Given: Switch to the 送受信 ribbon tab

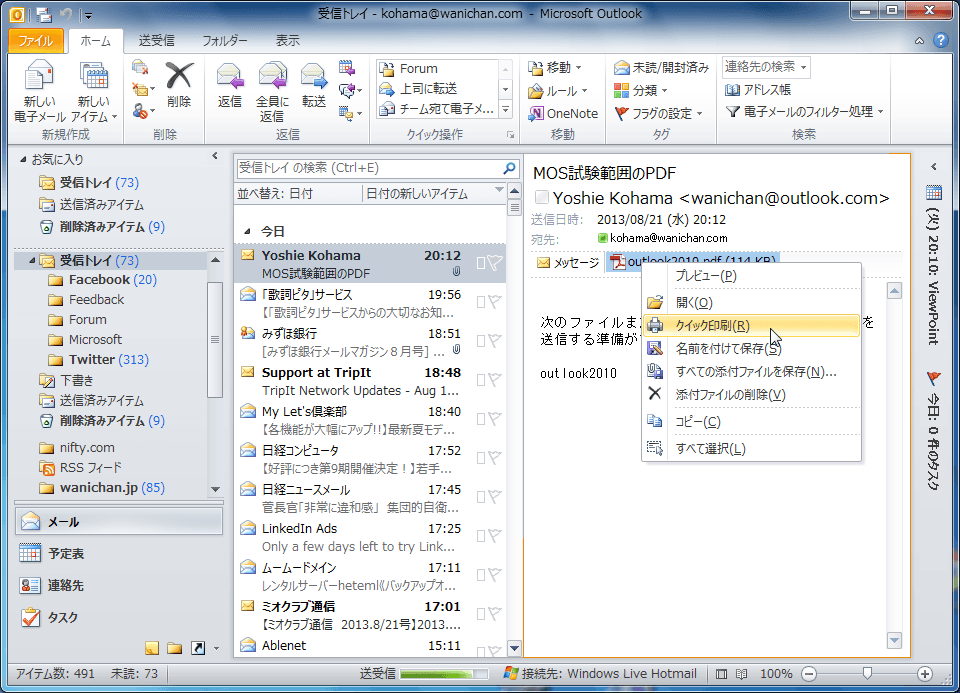Looking at the screenshot, I should 156,40.
